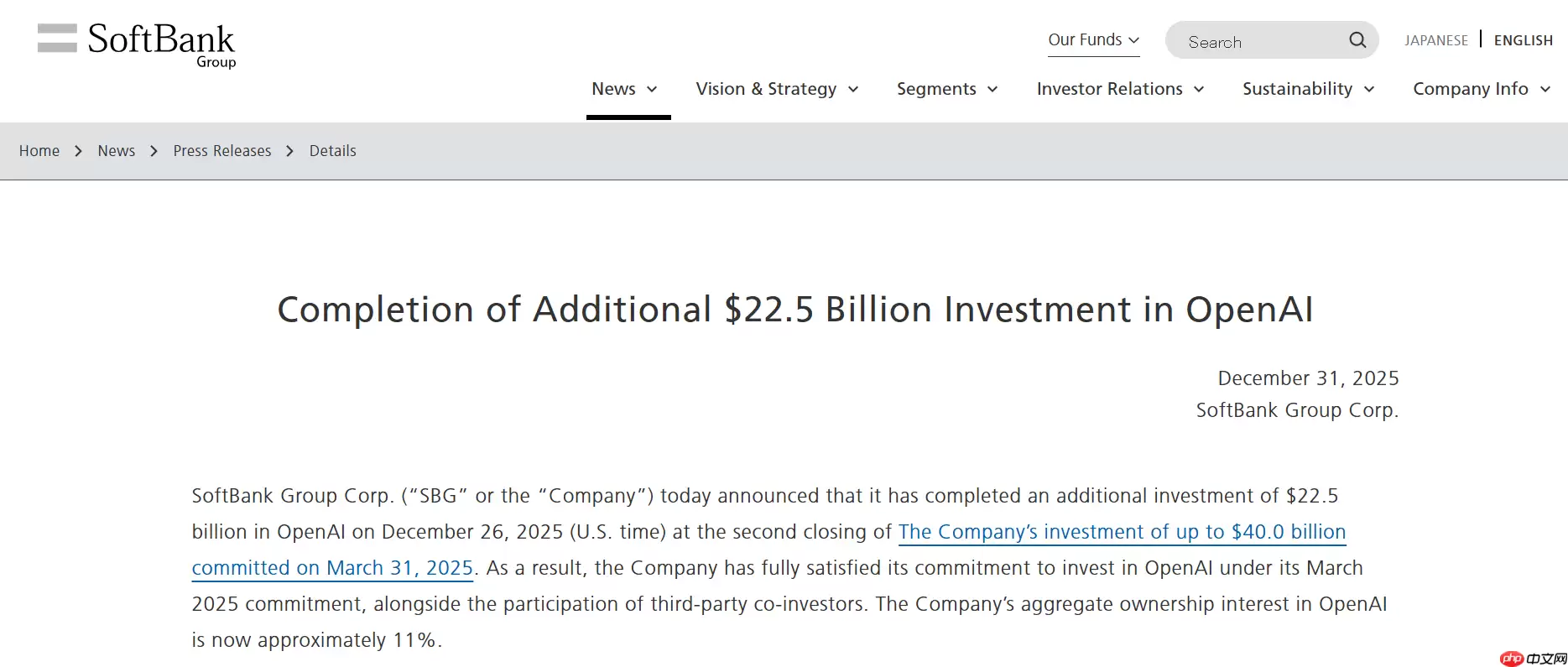Click the News breadcrumb link

click(x=116, y=151)
